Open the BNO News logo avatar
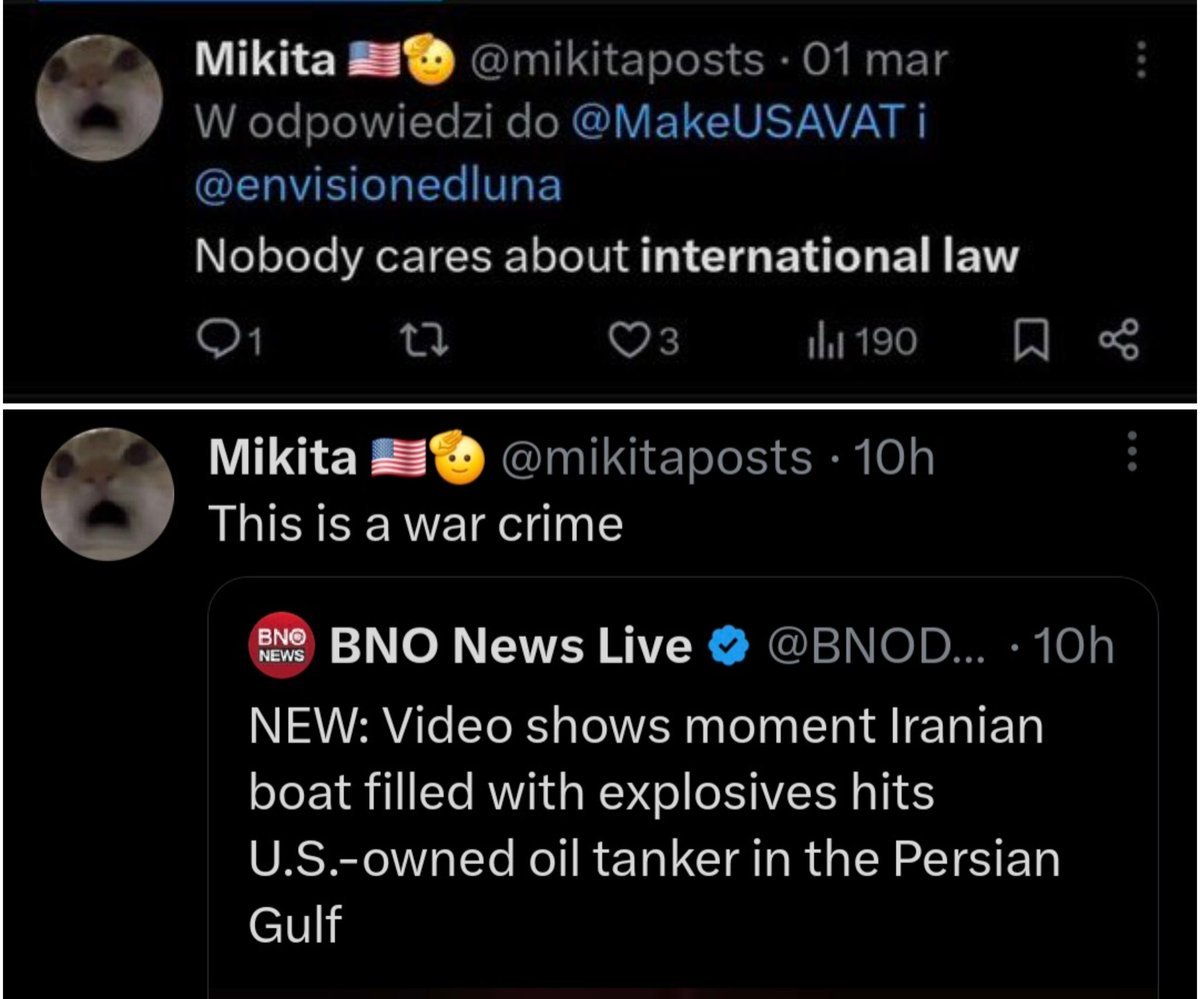Viewport: 1200px width, 999px height. (280, 647)
